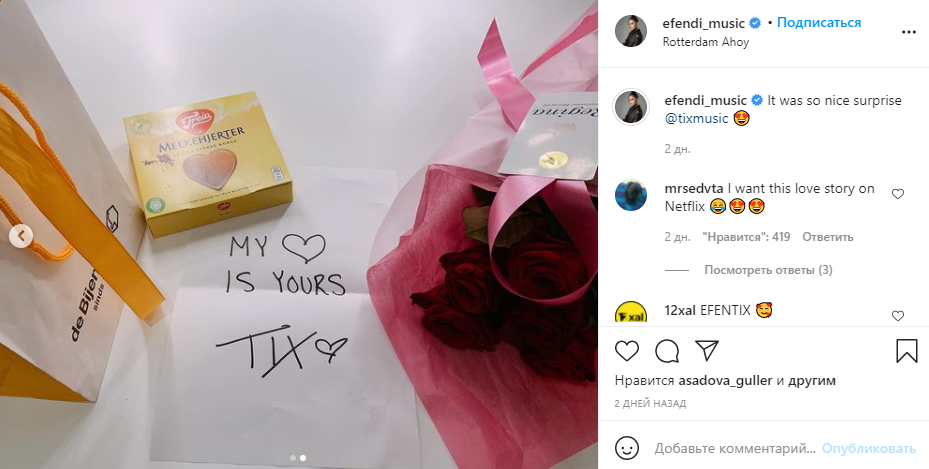
Task: Open comments via speech bubble icon
Action: 667,351
